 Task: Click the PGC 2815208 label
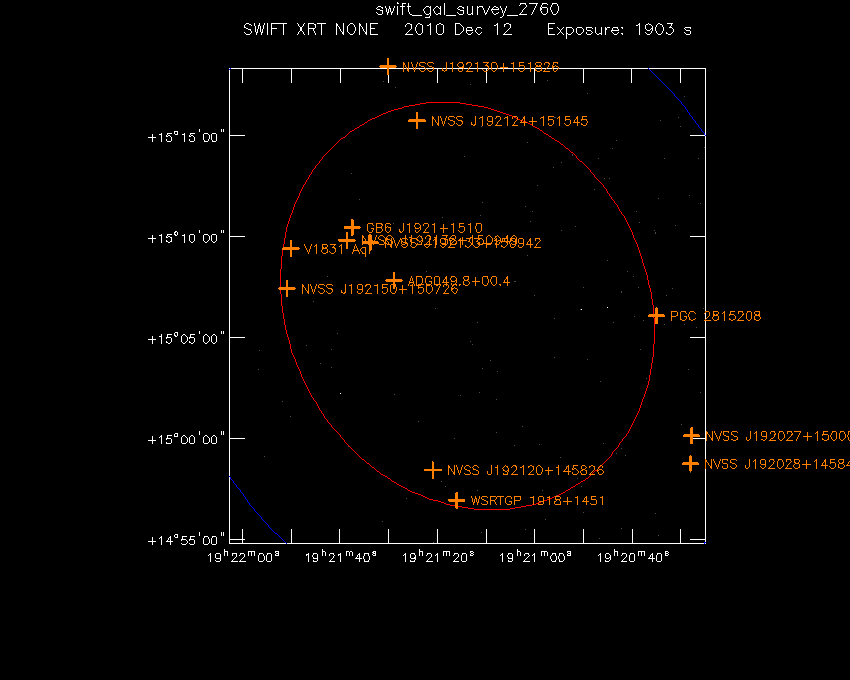click(x=716, y=316)
